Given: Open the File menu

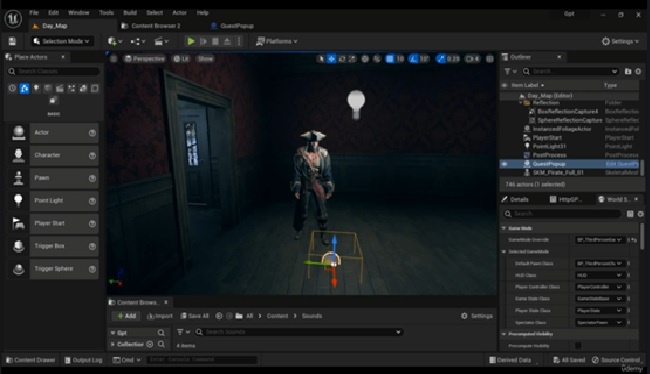Looking at the screenshot, I should pos(34,13).
